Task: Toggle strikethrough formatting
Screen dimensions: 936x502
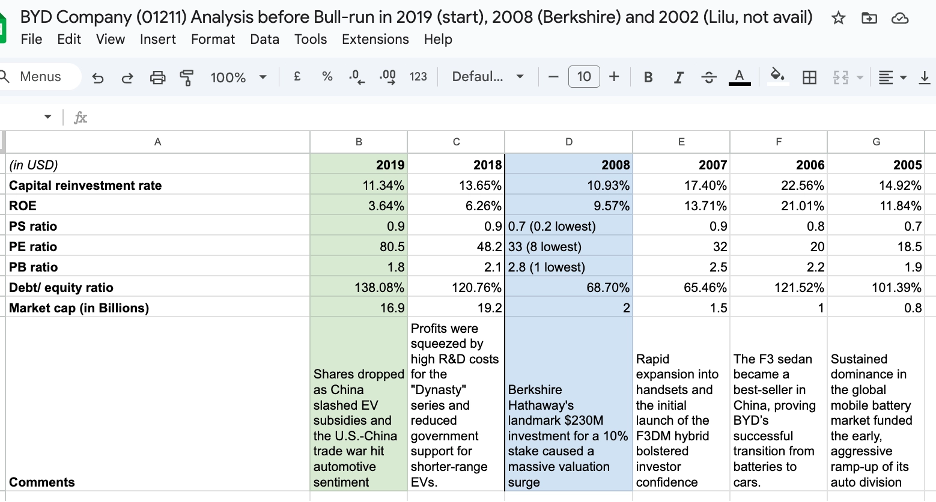Action: pos(709,77)
